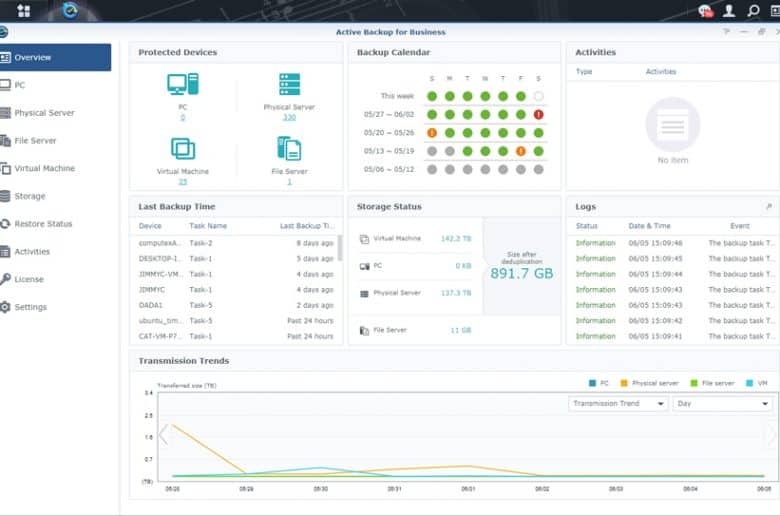Click scrollbar in Last Backup Time list
The height and width of the screenshot is (516, 780).
pyautogui.click(x=340, y=247)
